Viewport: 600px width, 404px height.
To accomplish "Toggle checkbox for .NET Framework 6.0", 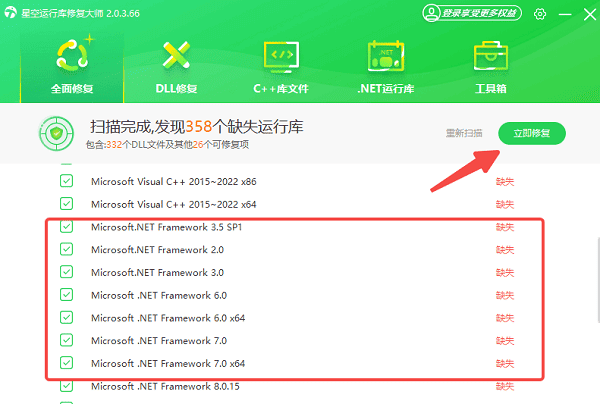I will (67, 295).
